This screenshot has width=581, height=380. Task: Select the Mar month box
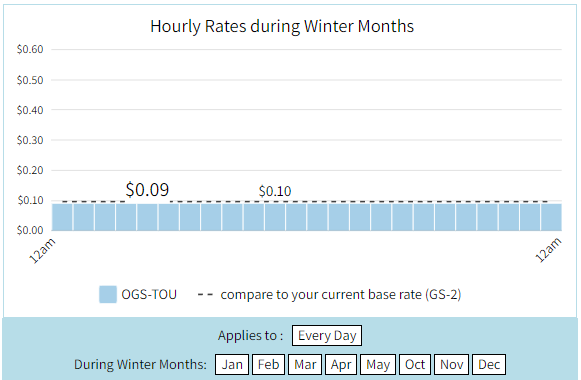(x=305, y=364)
